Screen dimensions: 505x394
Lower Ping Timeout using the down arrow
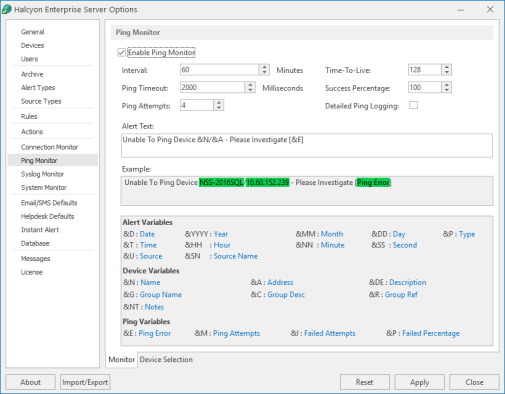(250, 90)
